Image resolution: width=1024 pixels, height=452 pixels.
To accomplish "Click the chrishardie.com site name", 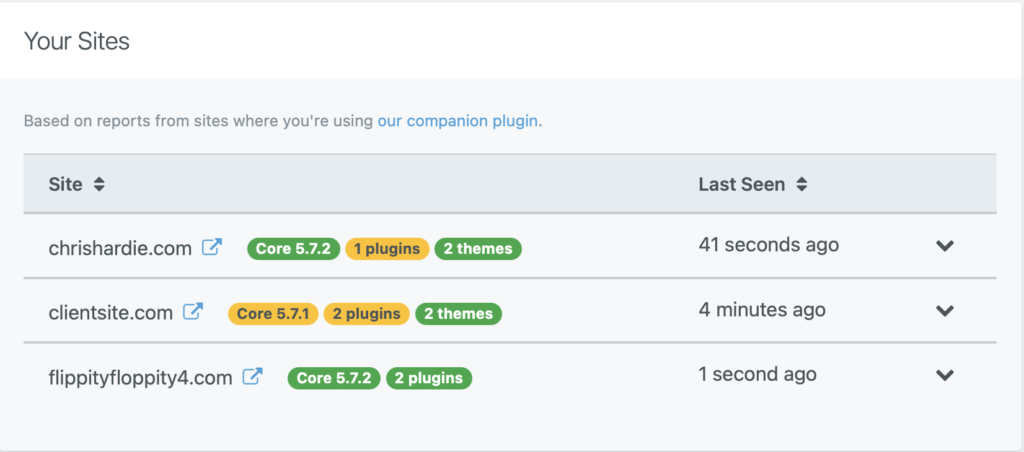I will click(x=120, y=248).
